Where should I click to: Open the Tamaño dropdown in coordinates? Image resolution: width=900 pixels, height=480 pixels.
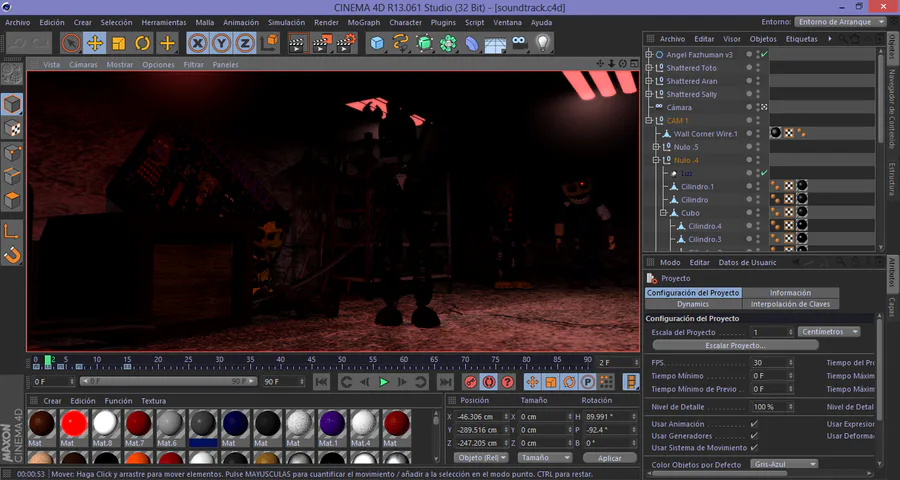(545, 458)
